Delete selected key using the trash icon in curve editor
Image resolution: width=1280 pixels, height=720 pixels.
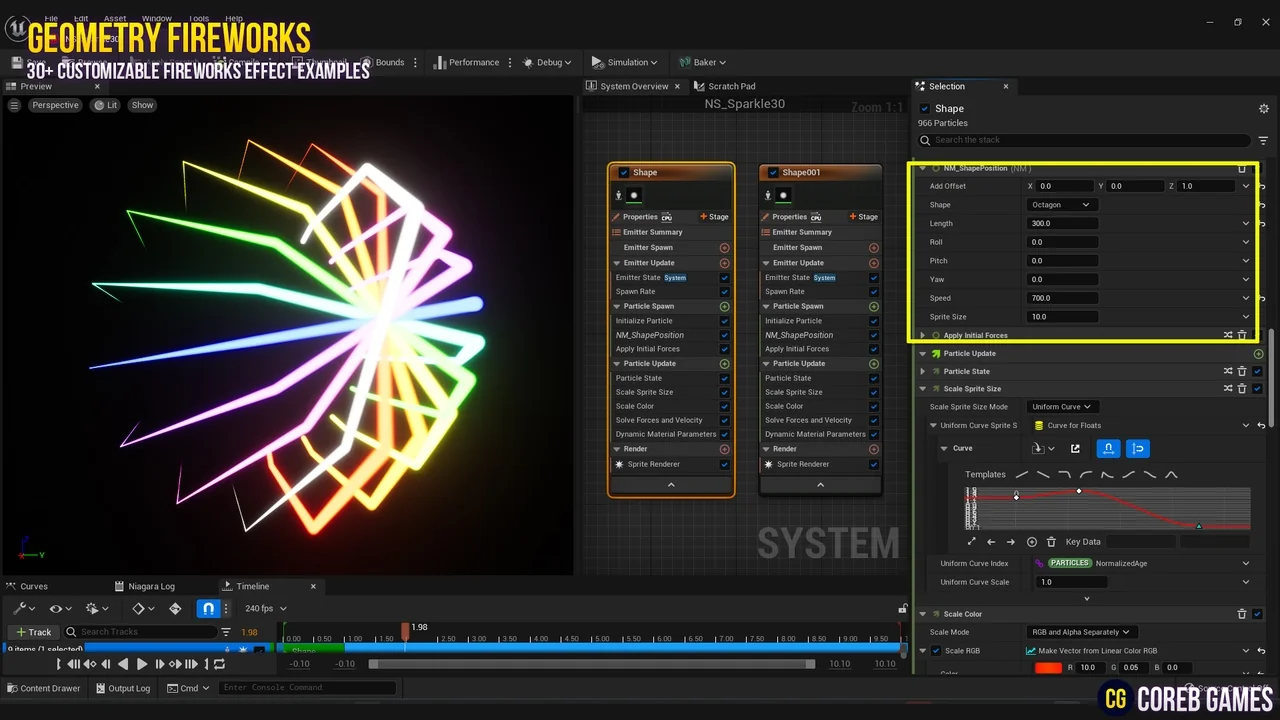[x=1051, y=542]
